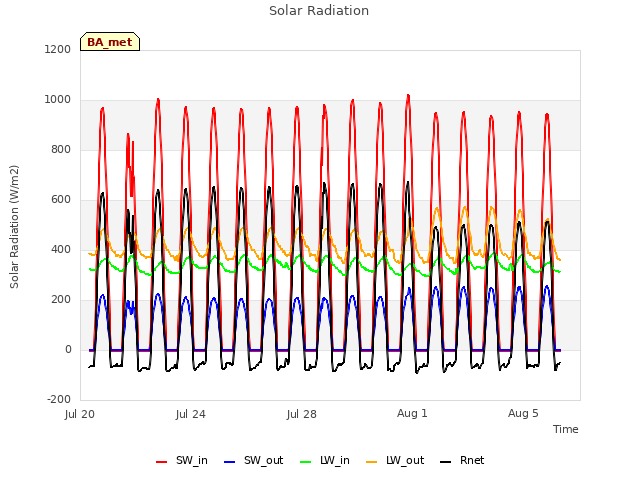Click the Time axis label
Viewport: 640px width, 480px height.
tap(566, 429)
